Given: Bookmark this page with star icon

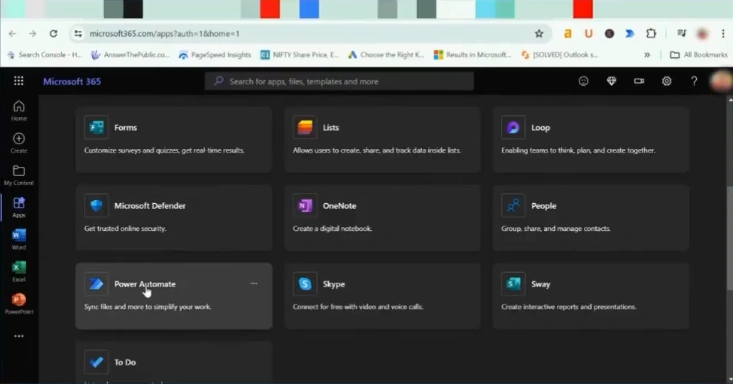Looking at the screenshot, I should tap(539, 34).
